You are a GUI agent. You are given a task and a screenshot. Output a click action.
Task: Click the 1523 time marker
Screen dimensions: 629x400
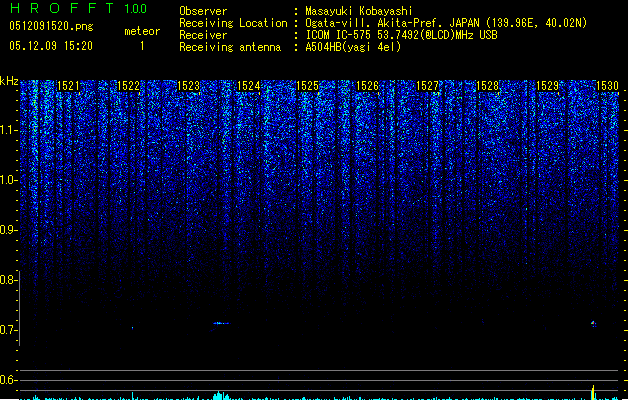click(188, 86)
